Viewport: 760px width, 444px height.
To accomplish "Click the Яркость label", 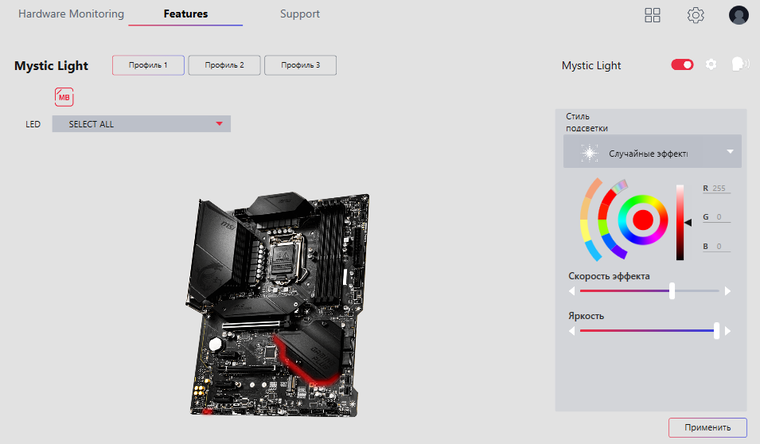I will [586, 316].
